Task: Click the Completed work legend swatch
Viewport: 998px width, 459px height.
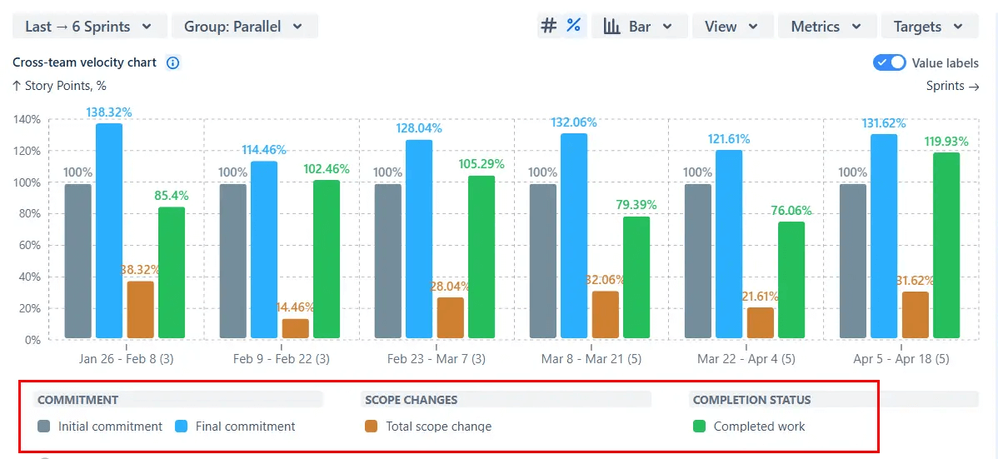Action: [x=699, y=426]
